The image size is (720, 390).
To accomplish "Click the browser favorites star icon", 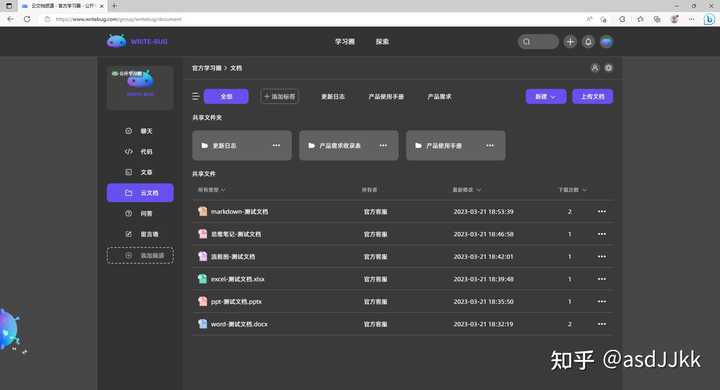I will click(x=640, y=19).
